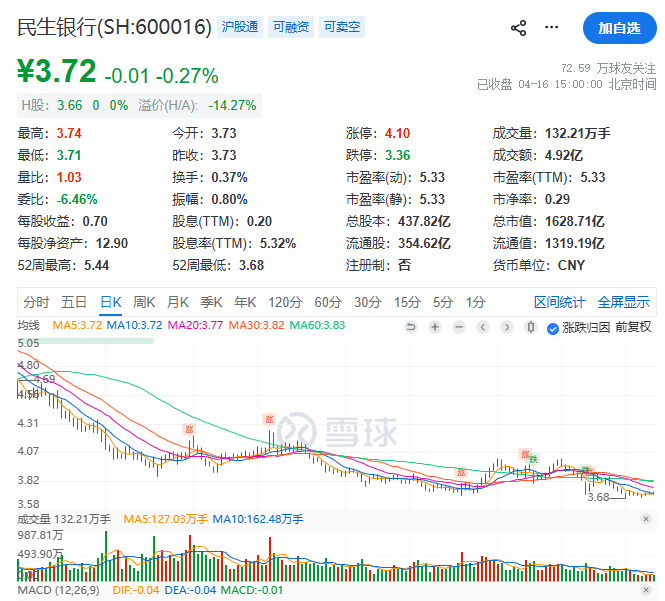This screenshot has height=601, width=665.
Task: Open the 全屏显示 fullscreen link
Action: [623, 302]
